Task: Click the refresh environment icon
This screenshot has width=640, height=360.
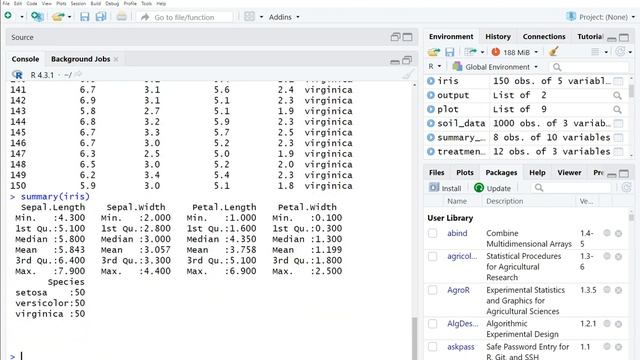Action: point(620,51)
